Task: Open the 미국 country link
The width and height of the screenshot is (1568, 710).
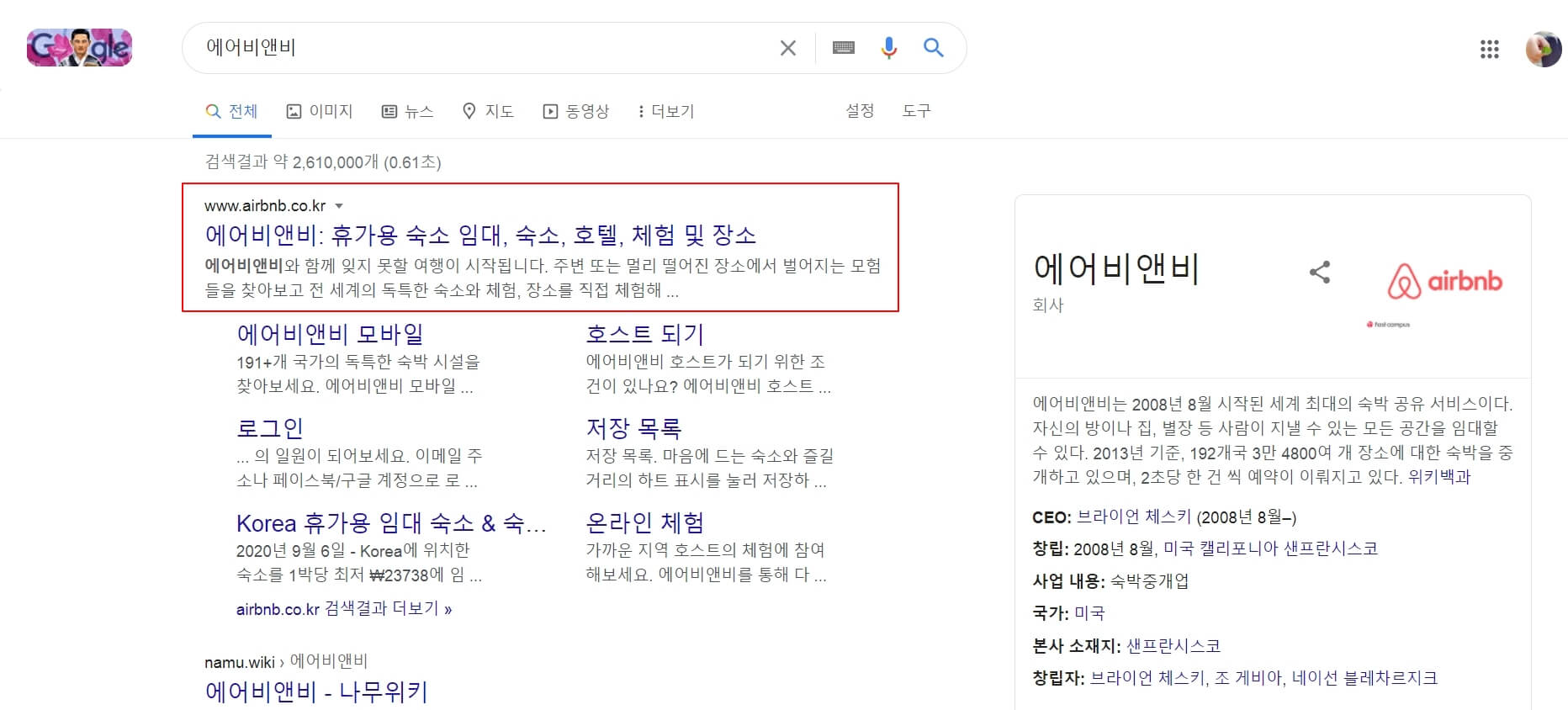Action: [1089, 613]
